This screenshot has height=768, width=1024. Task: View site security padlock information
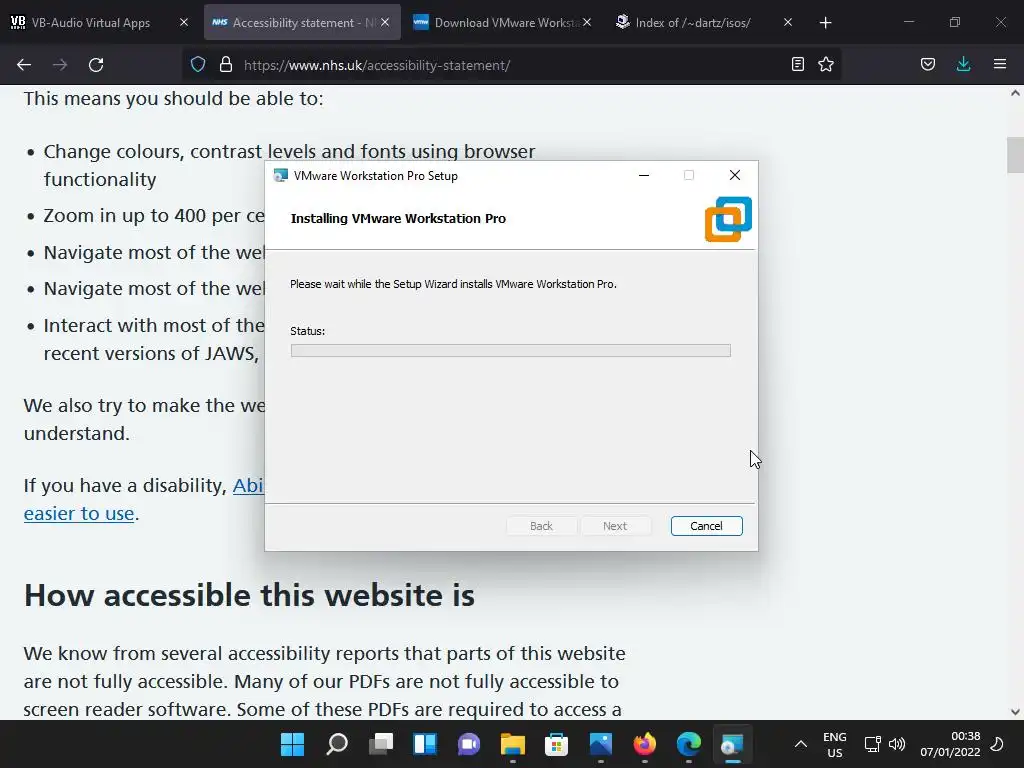point(226,65)
